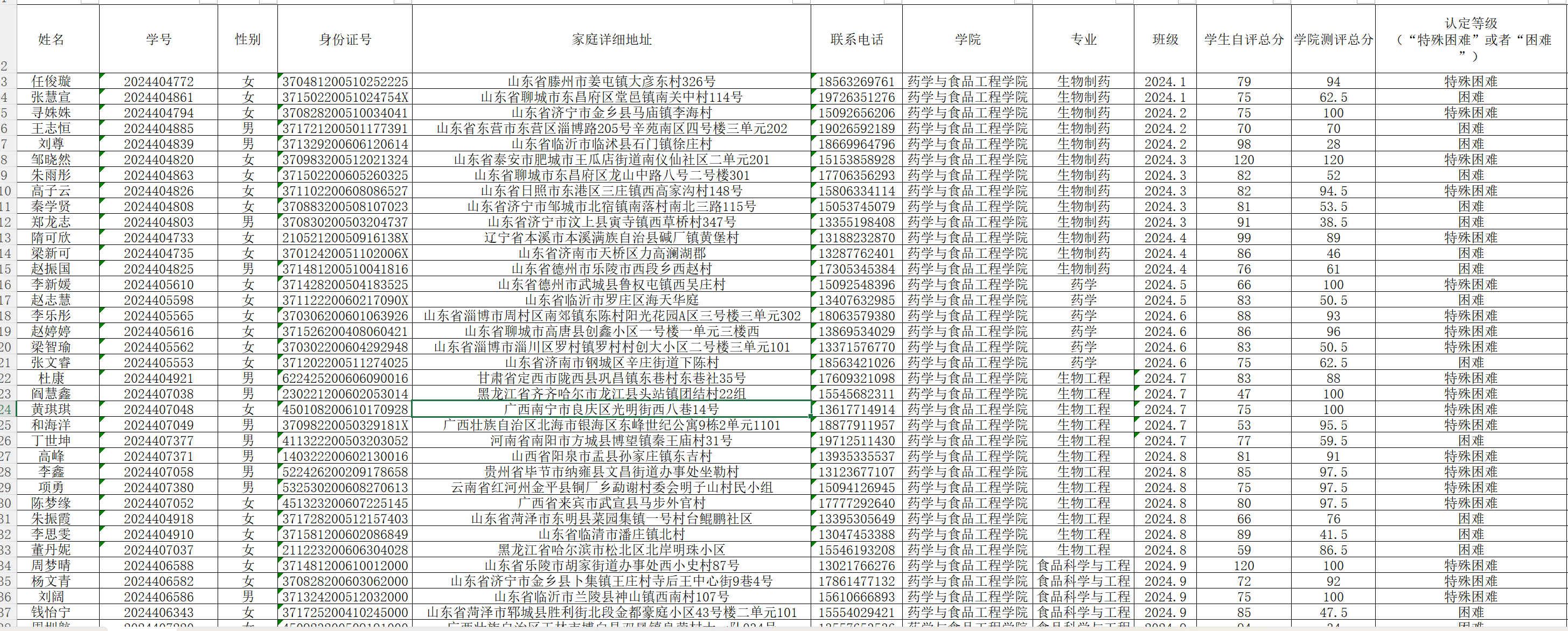This screenshot has width=1568, height=631.
Task: Select name cell 黄琪琪
Action: [51, 410]
